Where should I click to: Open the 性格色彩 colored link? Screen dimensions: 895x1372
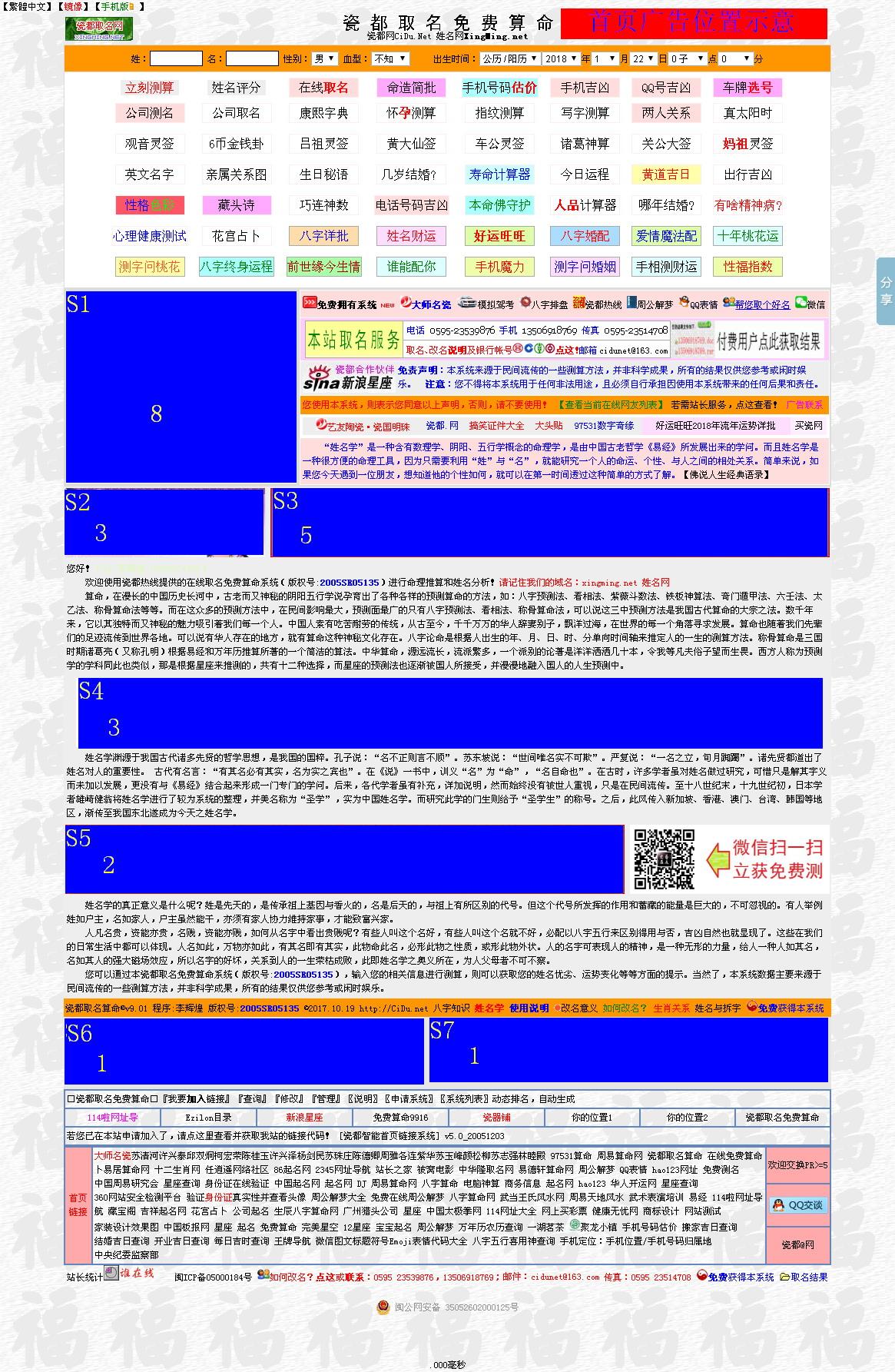(150, 205)
